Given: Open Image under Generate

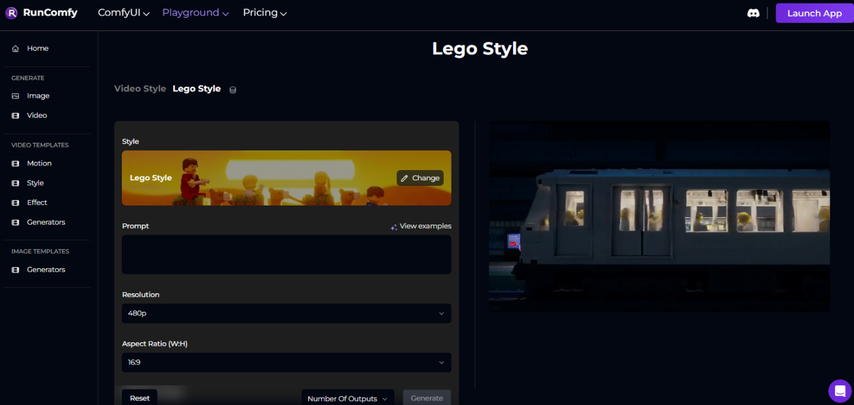Looking at the screenshot, I should (38, 96).
